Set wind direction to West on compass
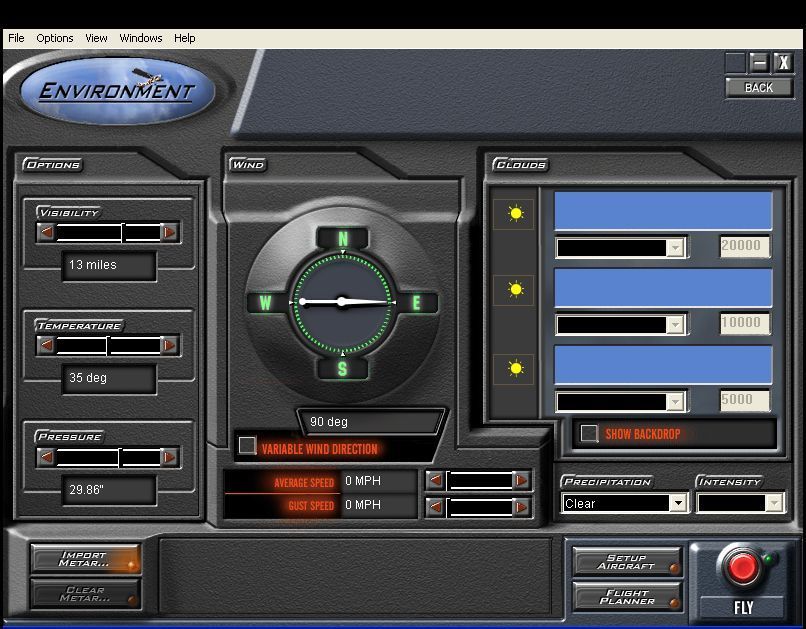Viewport: 806px width, 629px height. tap(266, 303)
